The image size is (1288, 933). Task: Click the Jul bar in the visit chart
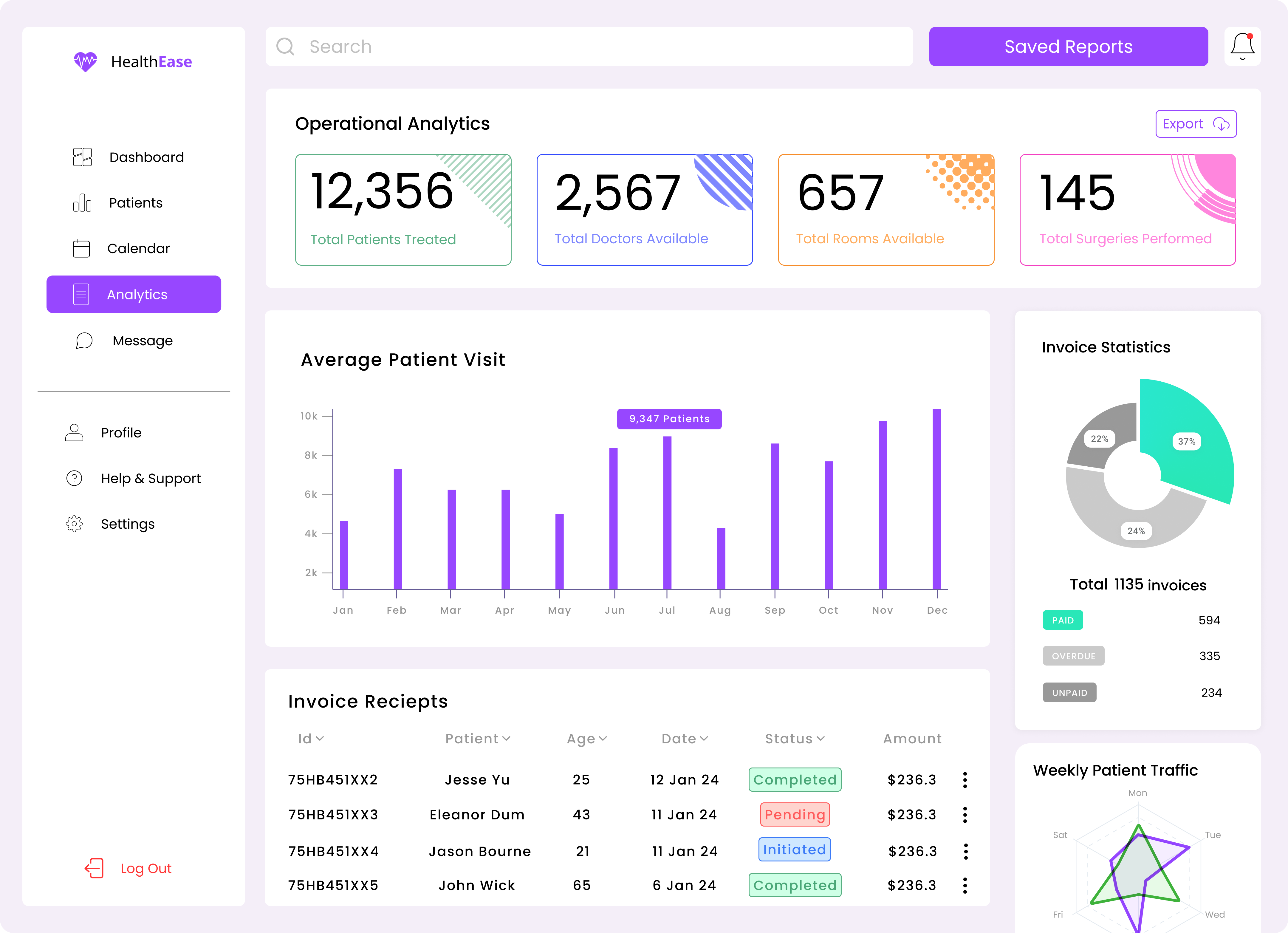point(667,513)
